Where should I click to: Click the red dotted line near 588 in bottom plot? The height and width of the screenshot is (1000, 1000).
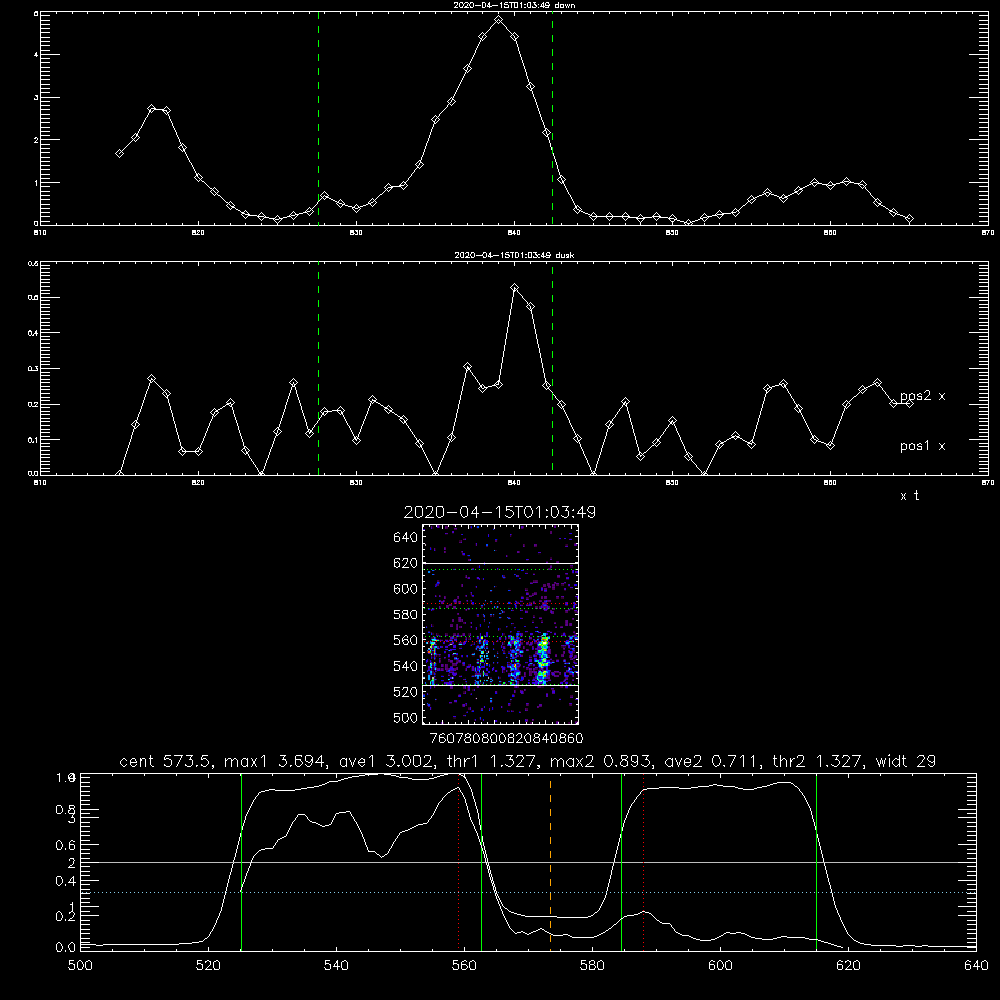(643, 862)
